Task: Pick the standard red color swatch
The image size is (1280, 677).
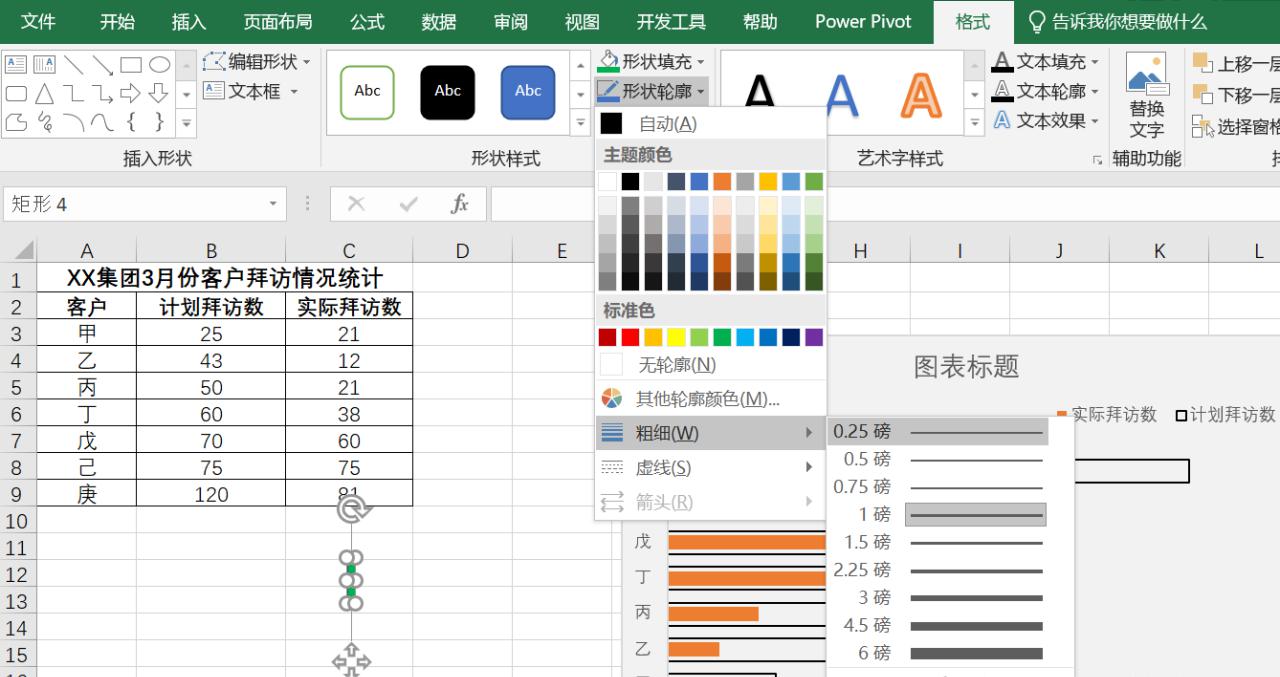Action: (x=630, y=337)
